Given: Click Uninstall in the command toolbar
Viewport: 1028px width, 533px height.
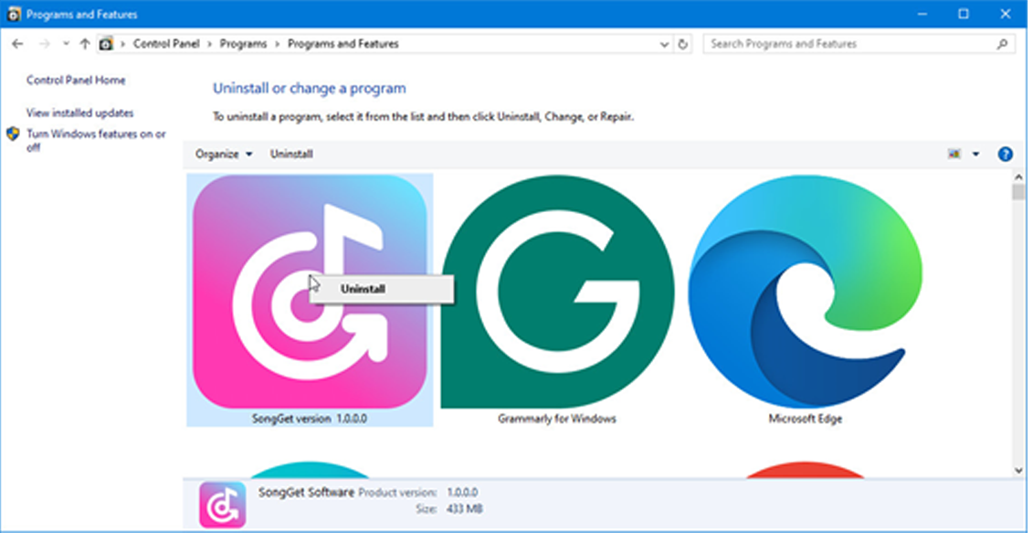Looking at the screenshot, I should 291,154.
